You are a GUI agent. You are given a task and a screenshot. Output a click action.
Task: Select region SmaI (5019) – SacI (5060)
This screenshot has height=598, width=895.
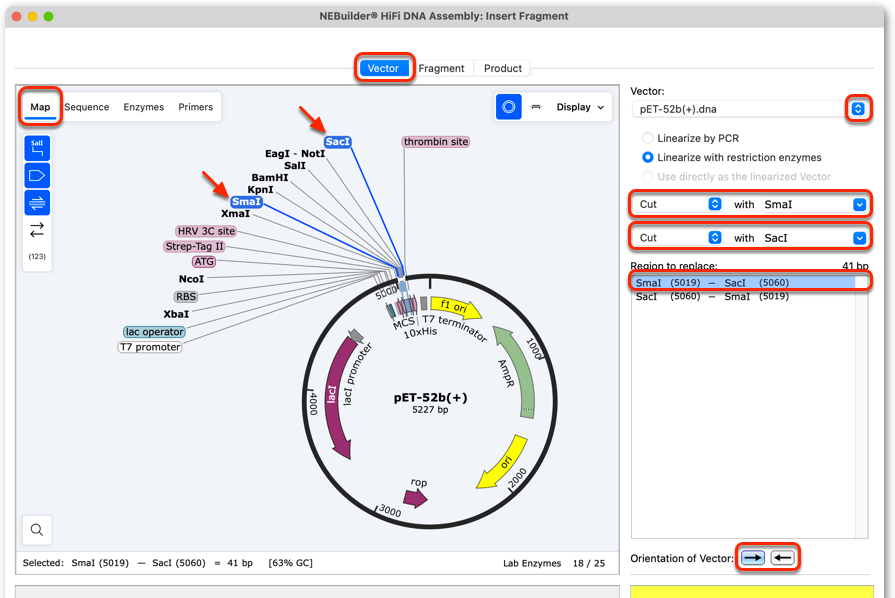(x=743, y=282)
